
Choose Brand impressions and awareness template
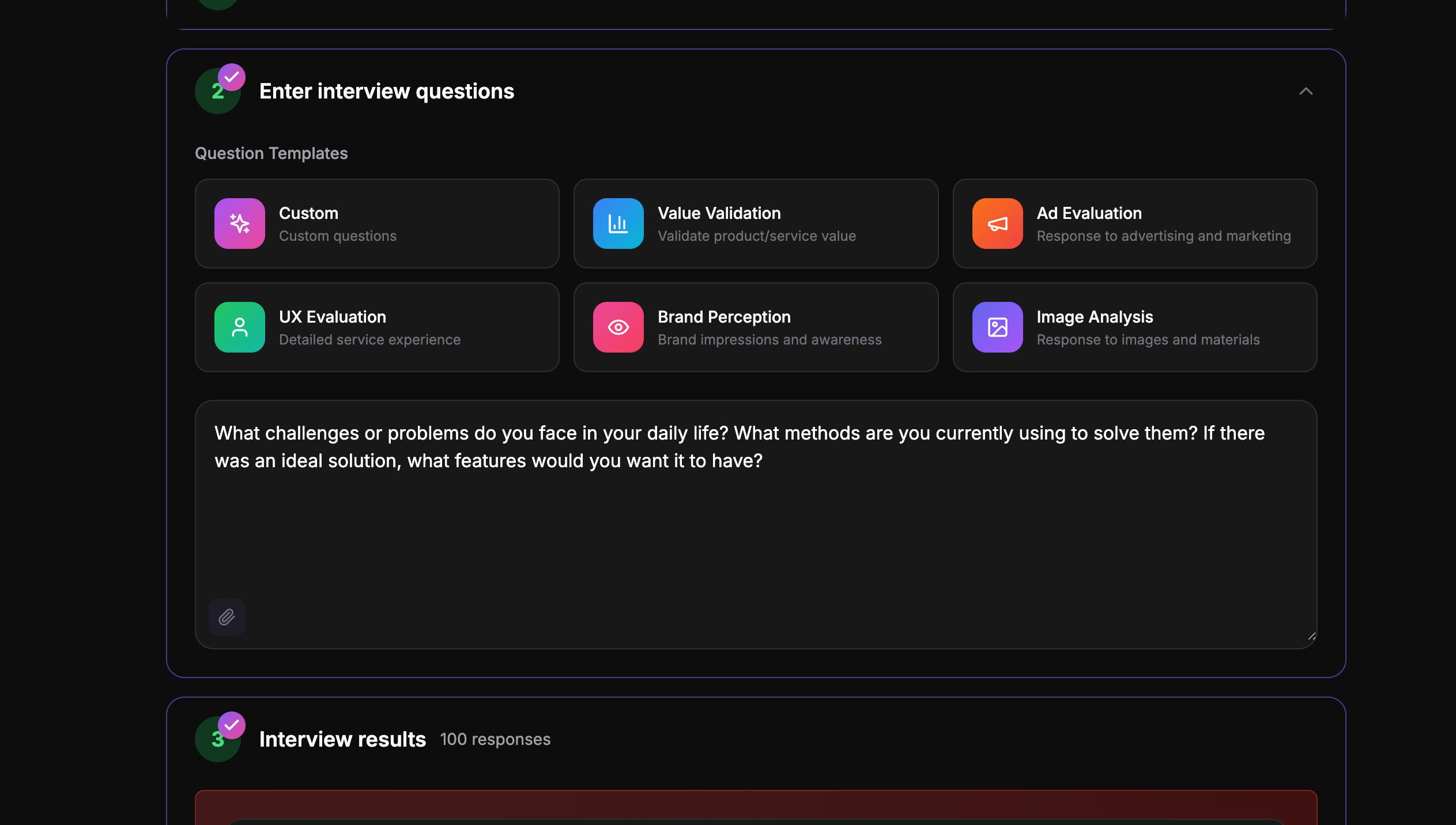[770, 340]
